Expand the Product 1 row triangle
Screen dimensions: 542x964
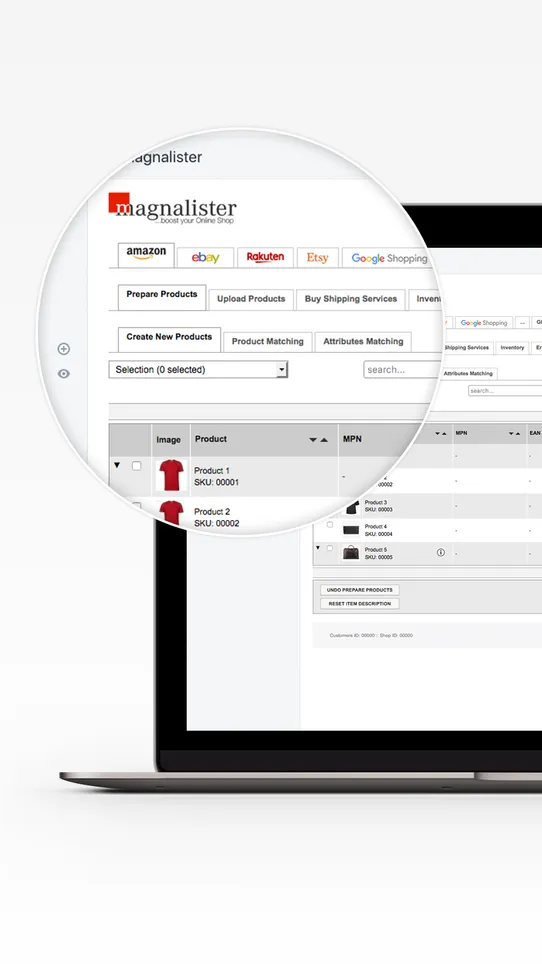click(117, 465)
